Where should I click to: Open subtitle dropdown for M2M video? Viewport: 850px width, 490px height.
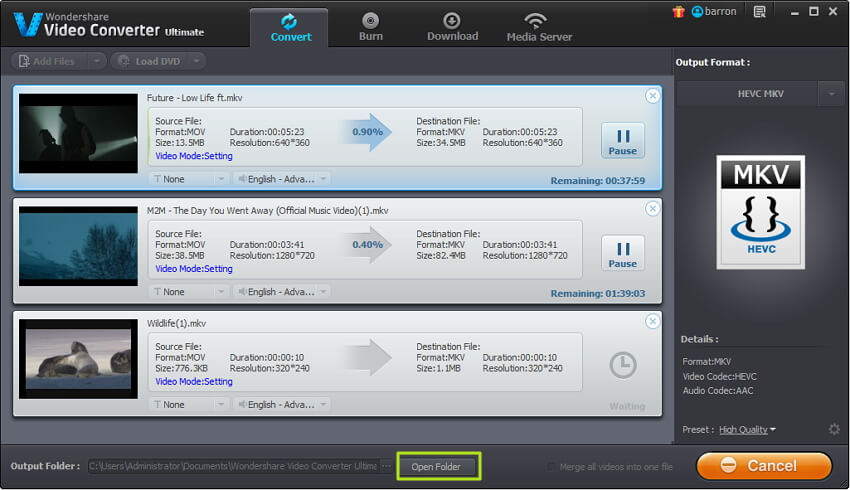(189, 292)
